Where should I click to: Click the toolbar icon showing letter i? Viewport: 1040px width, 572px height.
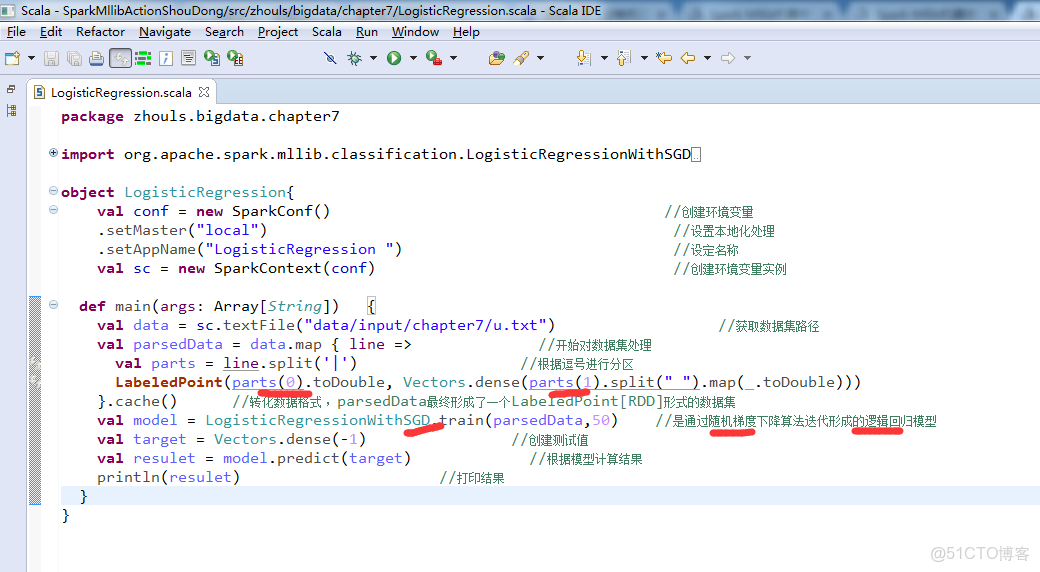(166, 58)
